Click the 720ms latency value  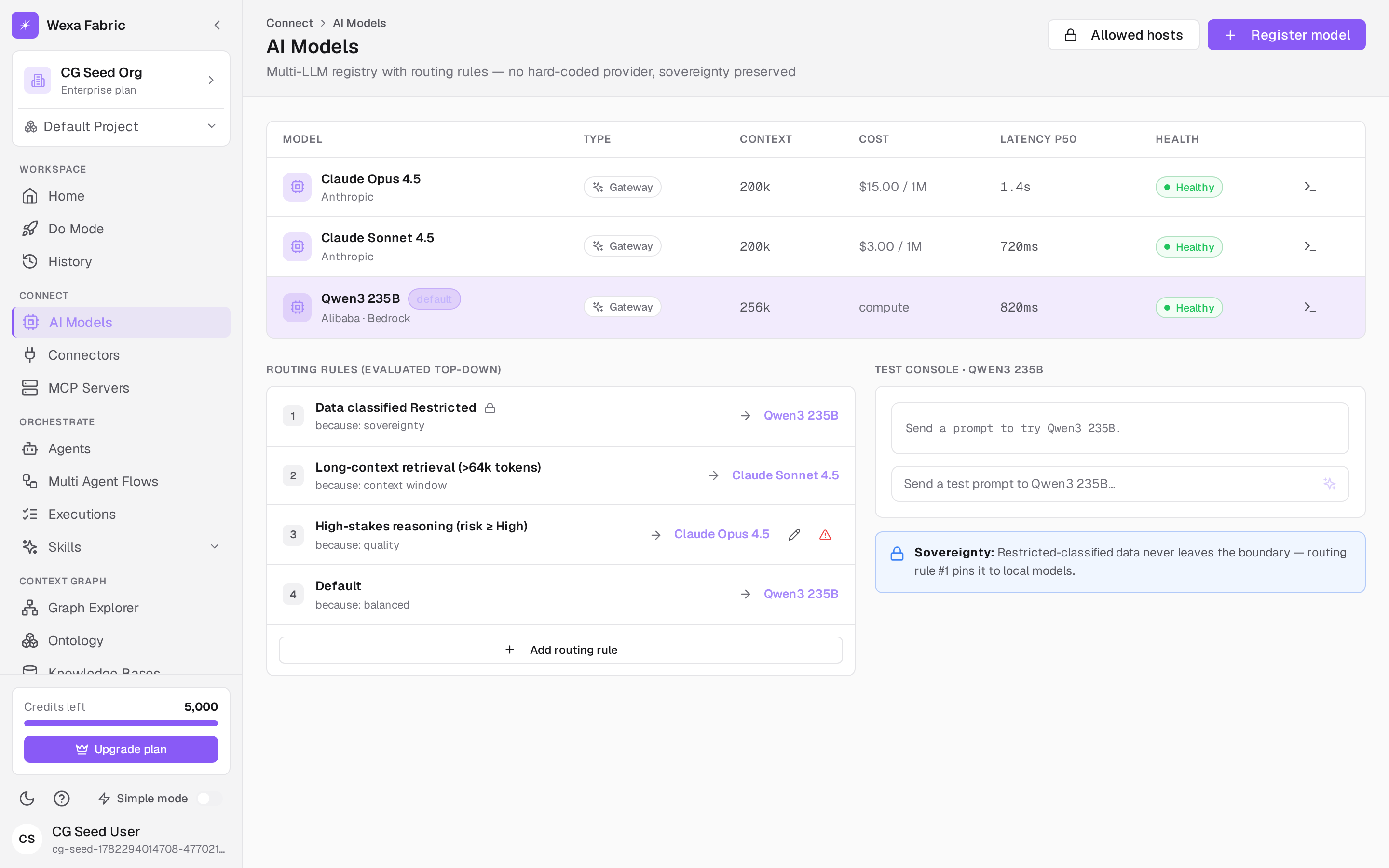(x=1019, y=246)
